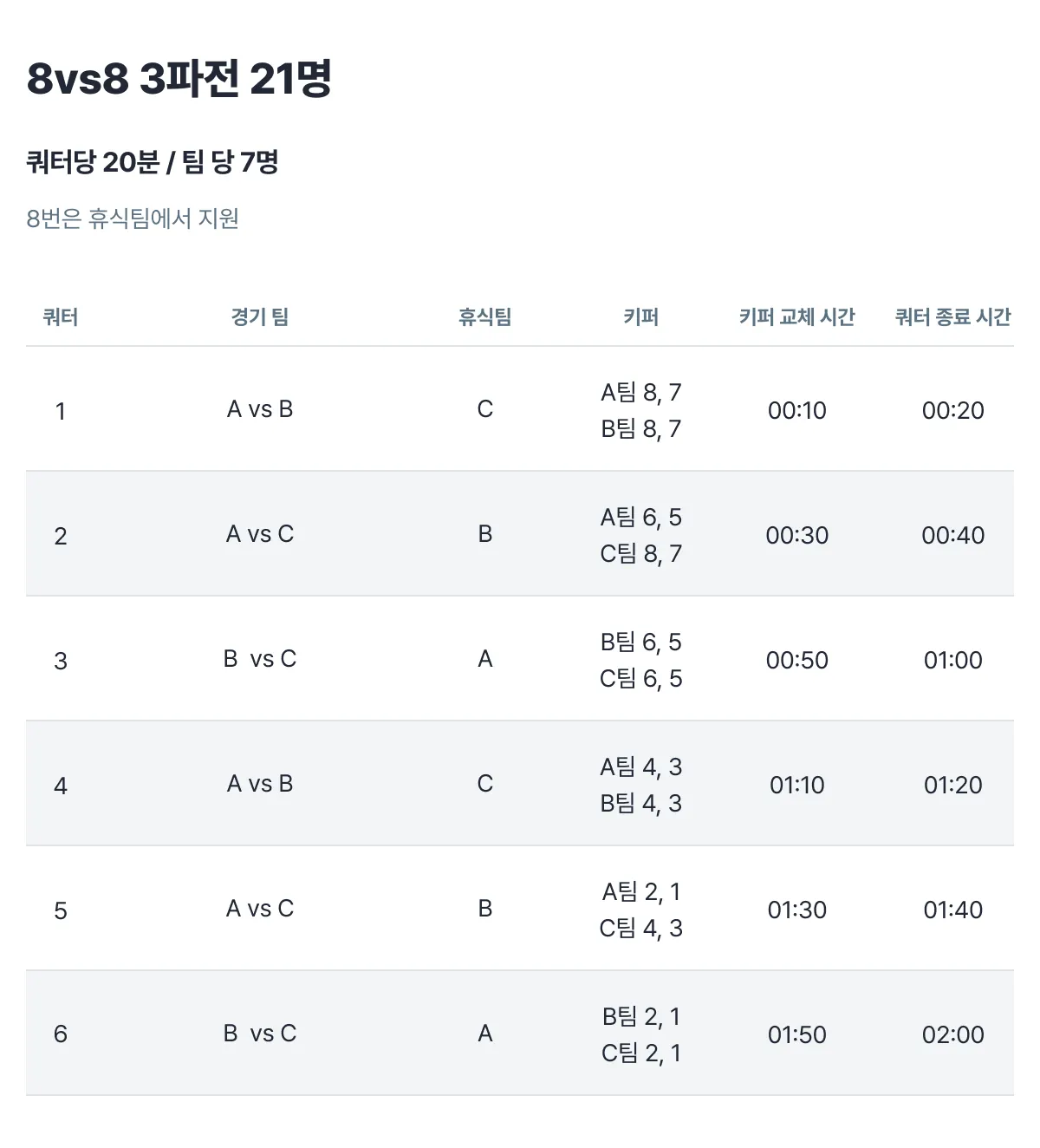Click keeper change time 00:10
The image size is (1040, 1148).
797,410
